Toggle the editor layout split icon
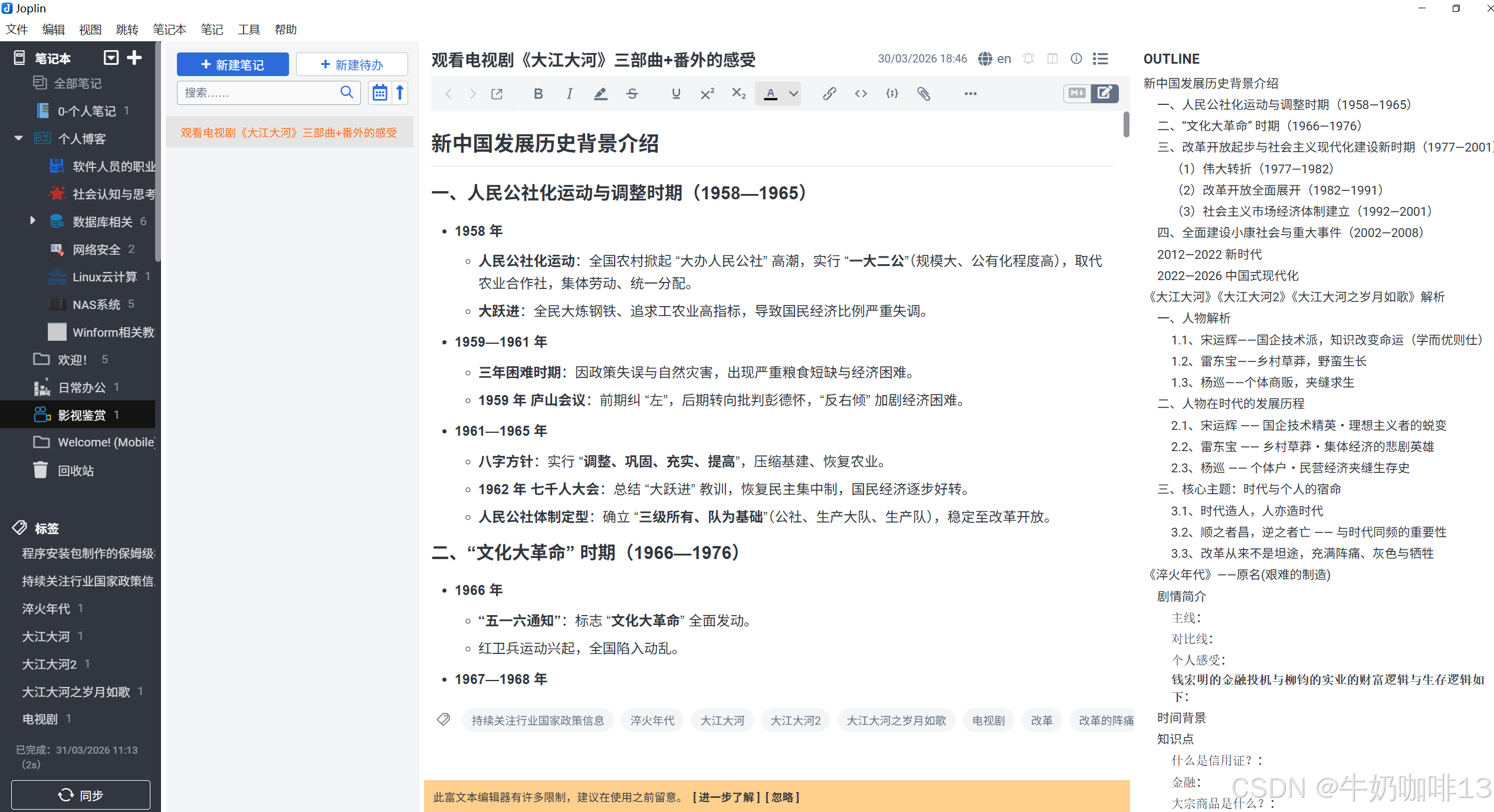This screenshot has width=1494, height=812. coord(1052,58)
